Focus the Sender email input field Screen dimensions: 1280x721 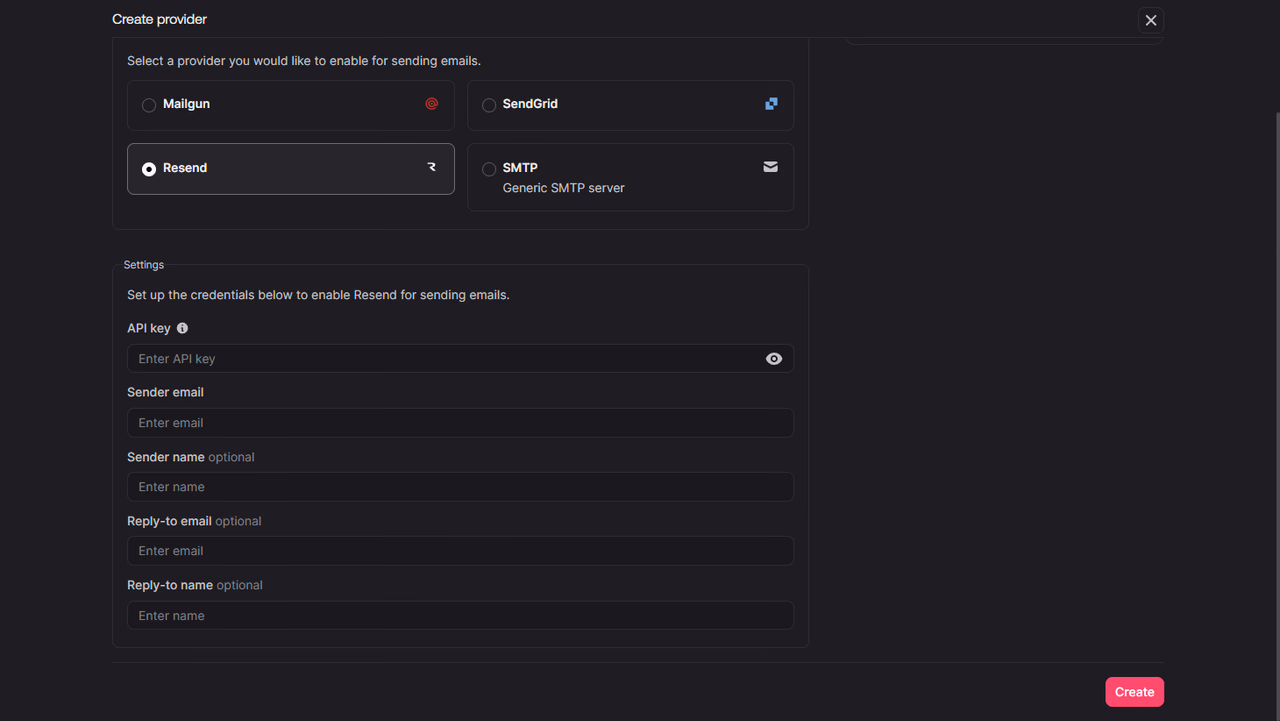[x=460, y=423]
